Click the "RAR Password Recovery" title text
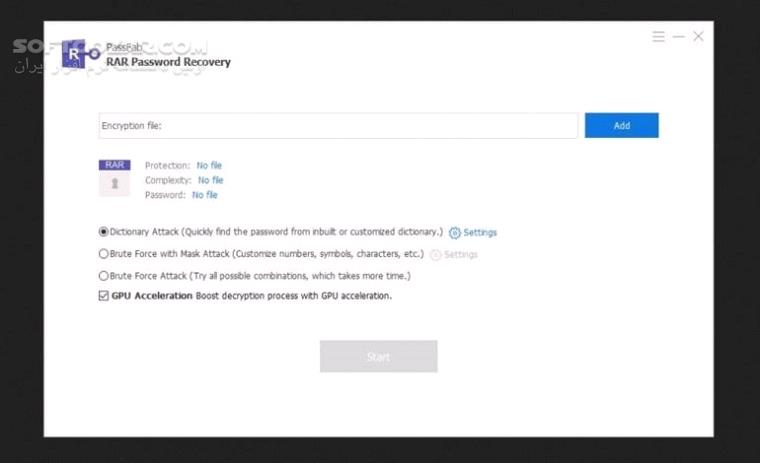Screen dimensions: 760x463 pos(168,62)
